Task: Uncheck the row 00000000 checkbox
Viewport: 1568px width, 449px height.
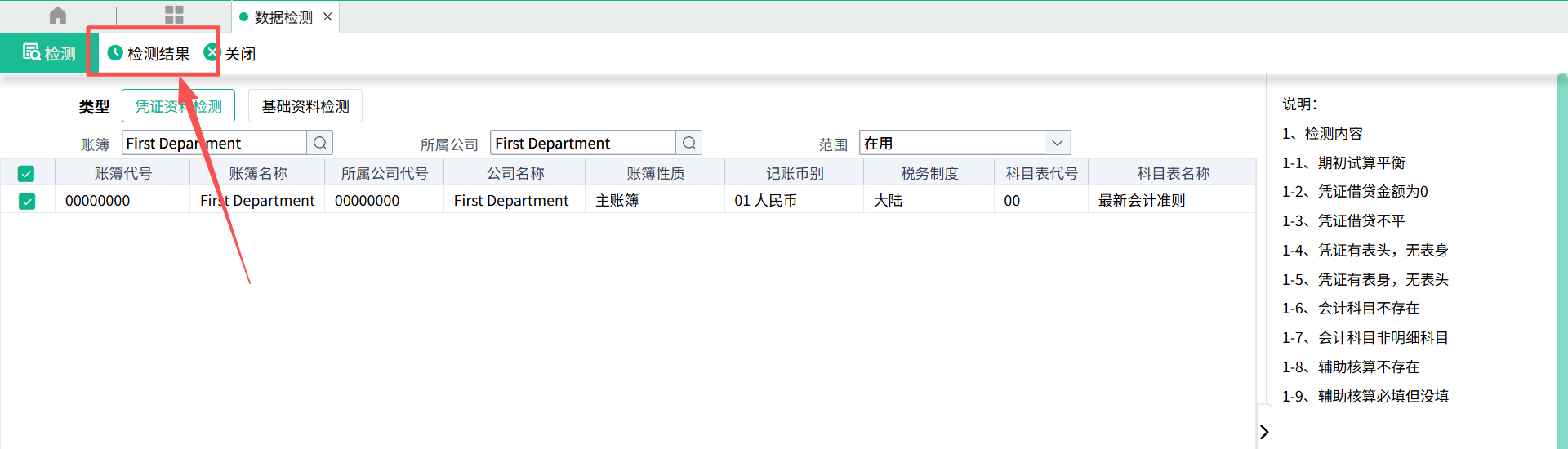Action: (x=27, y=201)
